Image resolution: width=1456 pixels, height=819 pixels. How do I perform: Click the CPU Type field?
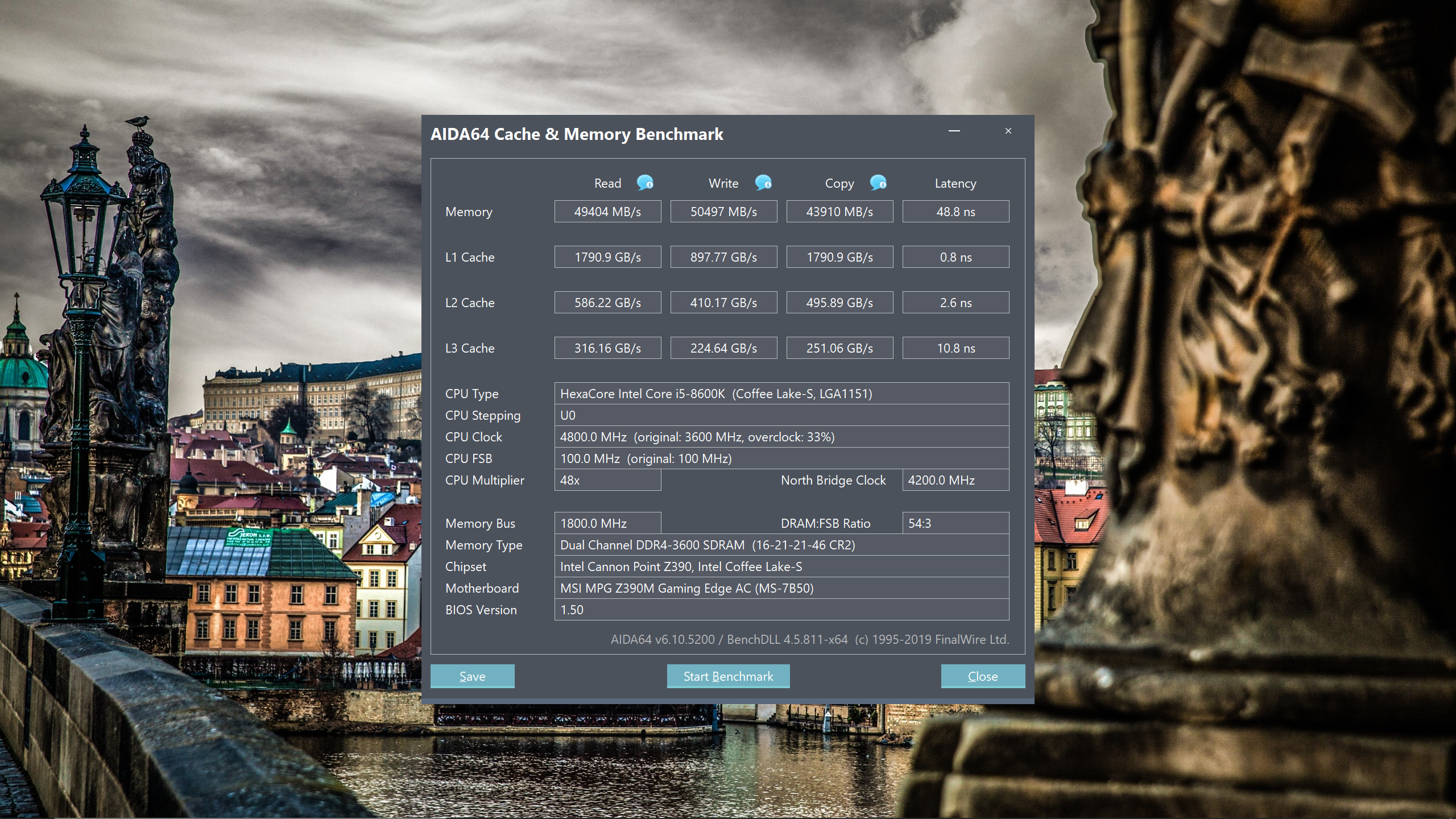[781, 394]
